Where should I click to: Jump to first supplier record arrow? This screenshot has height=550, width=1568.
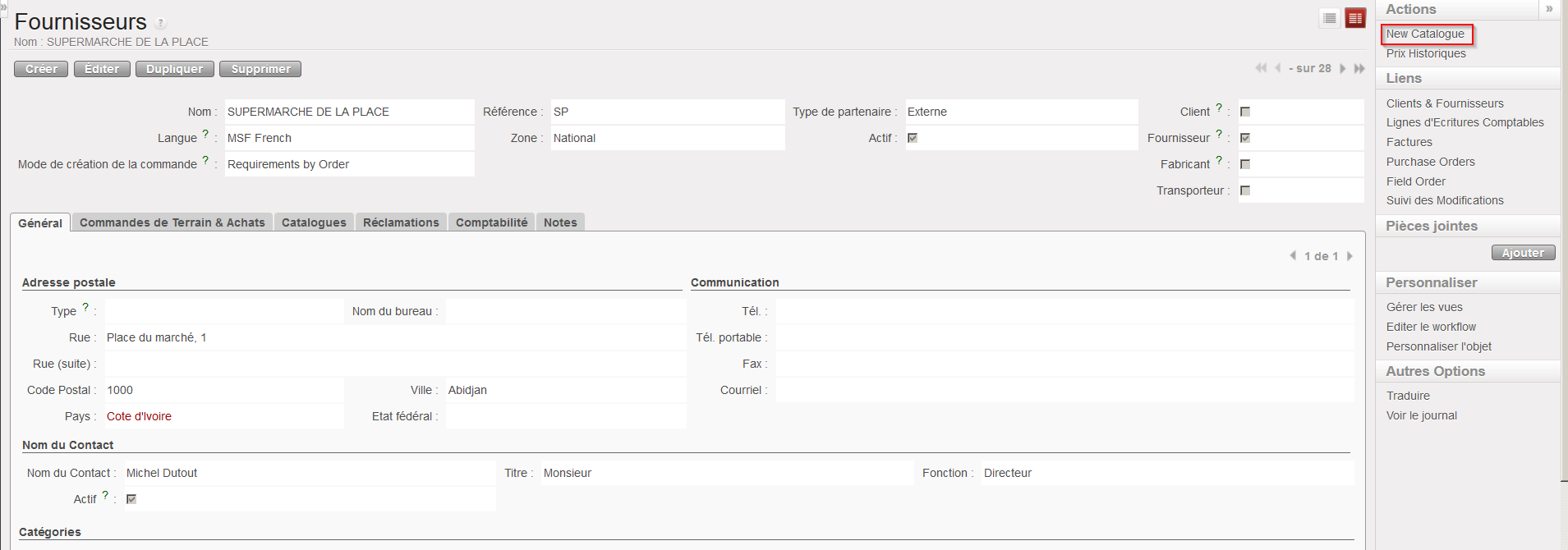click(1261, 68)
